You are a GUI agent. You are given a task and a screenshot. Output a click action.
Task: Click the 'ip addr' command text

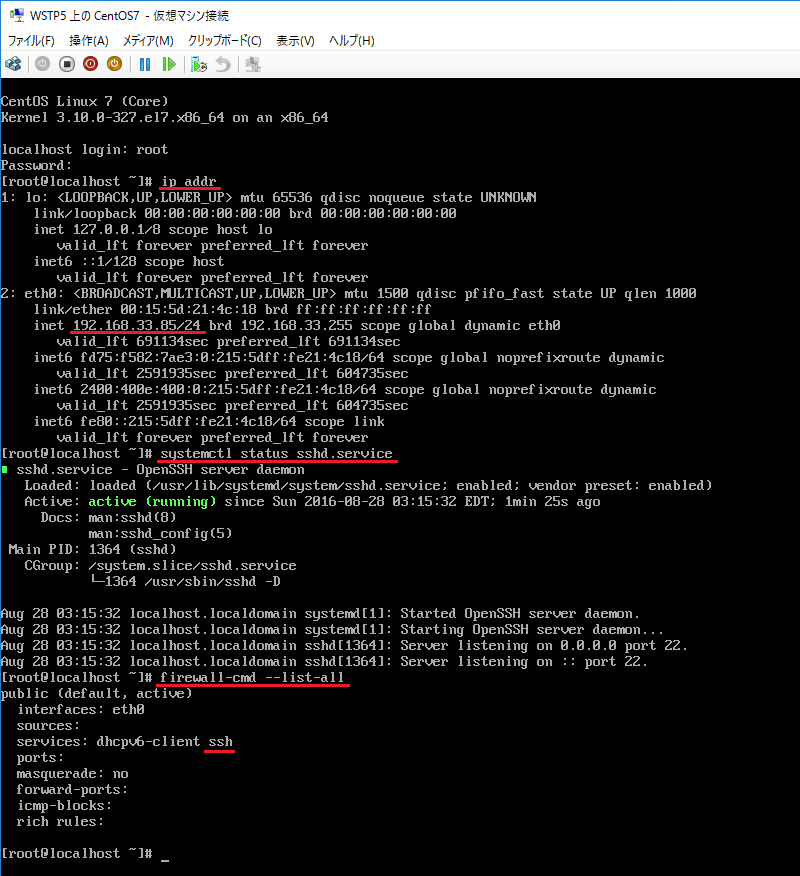(x=189, y=182)
